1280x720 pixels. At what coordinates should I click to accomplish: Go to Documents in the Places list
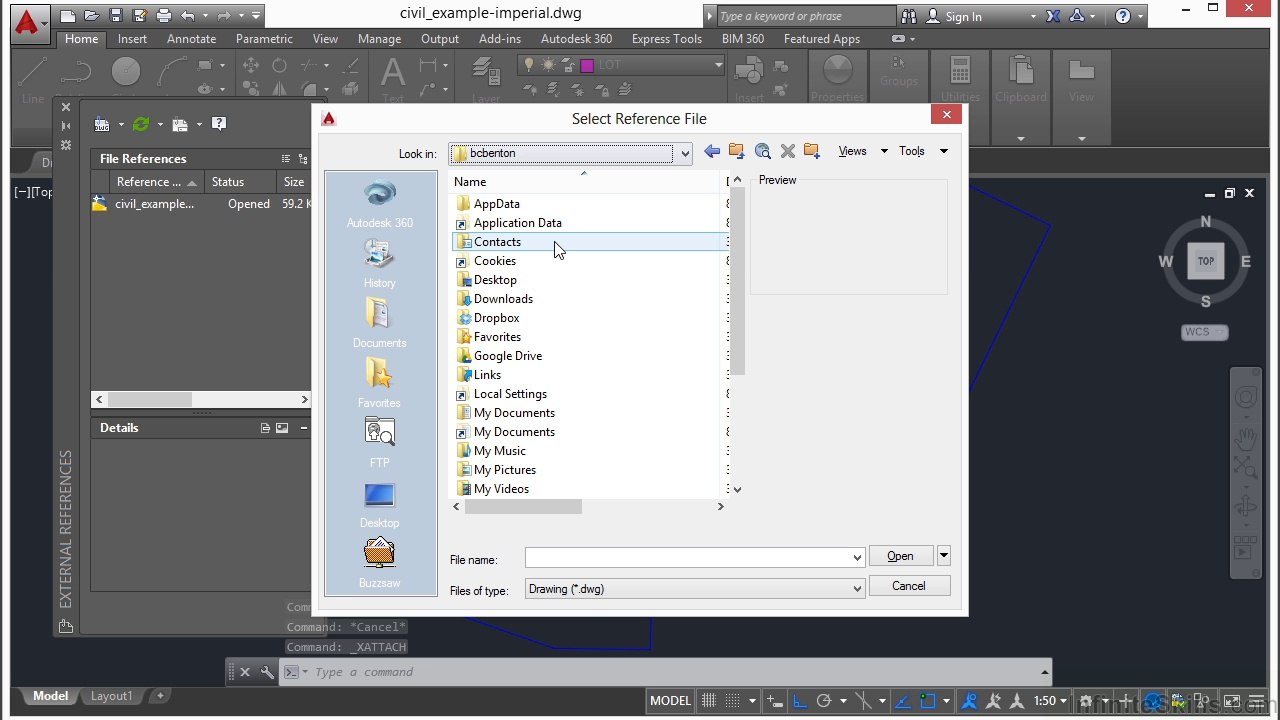pos(380,324)
